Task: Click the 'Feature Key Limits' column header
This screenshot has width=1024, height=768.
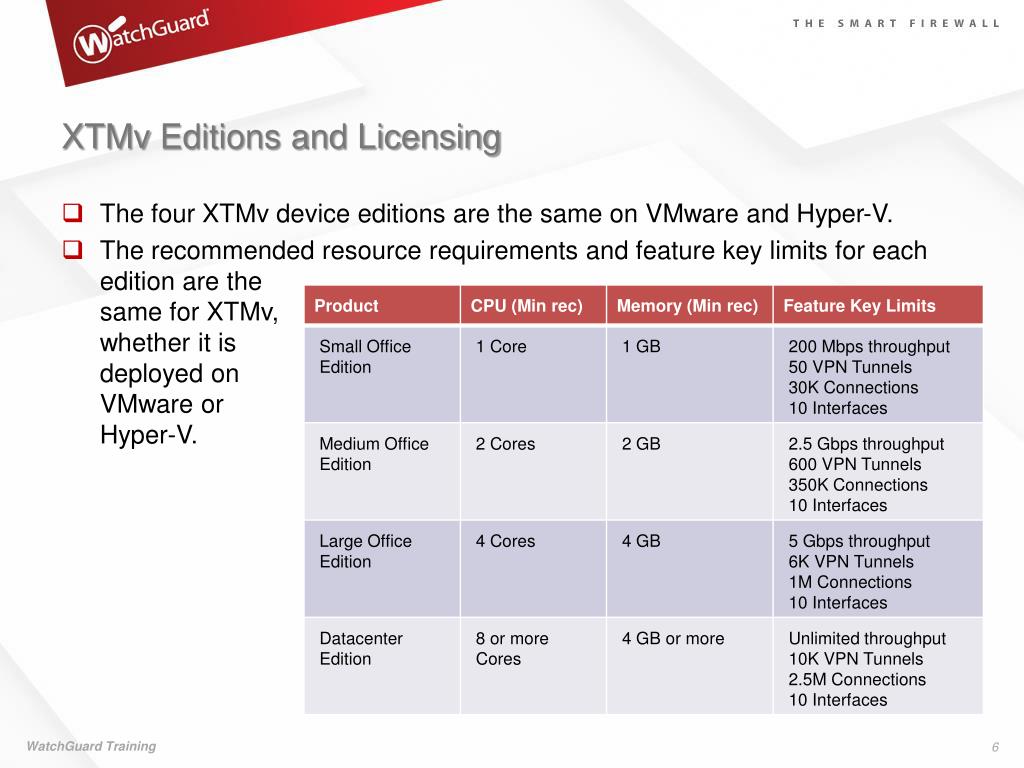Action: (x=878, y=305)
